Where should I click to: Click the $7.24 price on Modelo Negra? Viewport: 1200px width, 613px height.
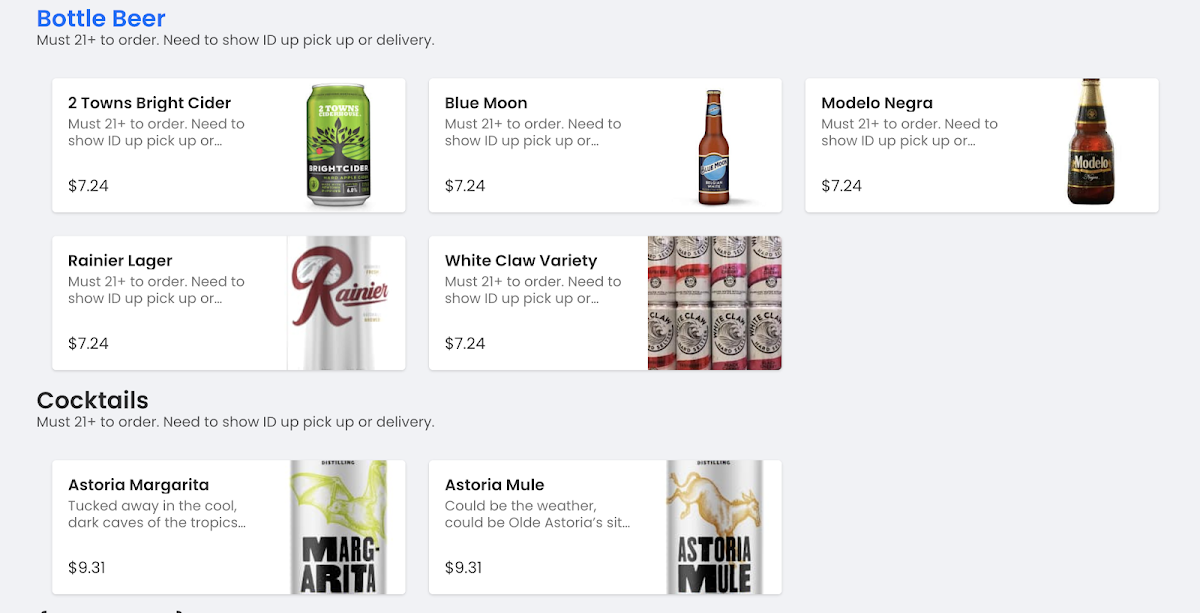click(841, 186)
